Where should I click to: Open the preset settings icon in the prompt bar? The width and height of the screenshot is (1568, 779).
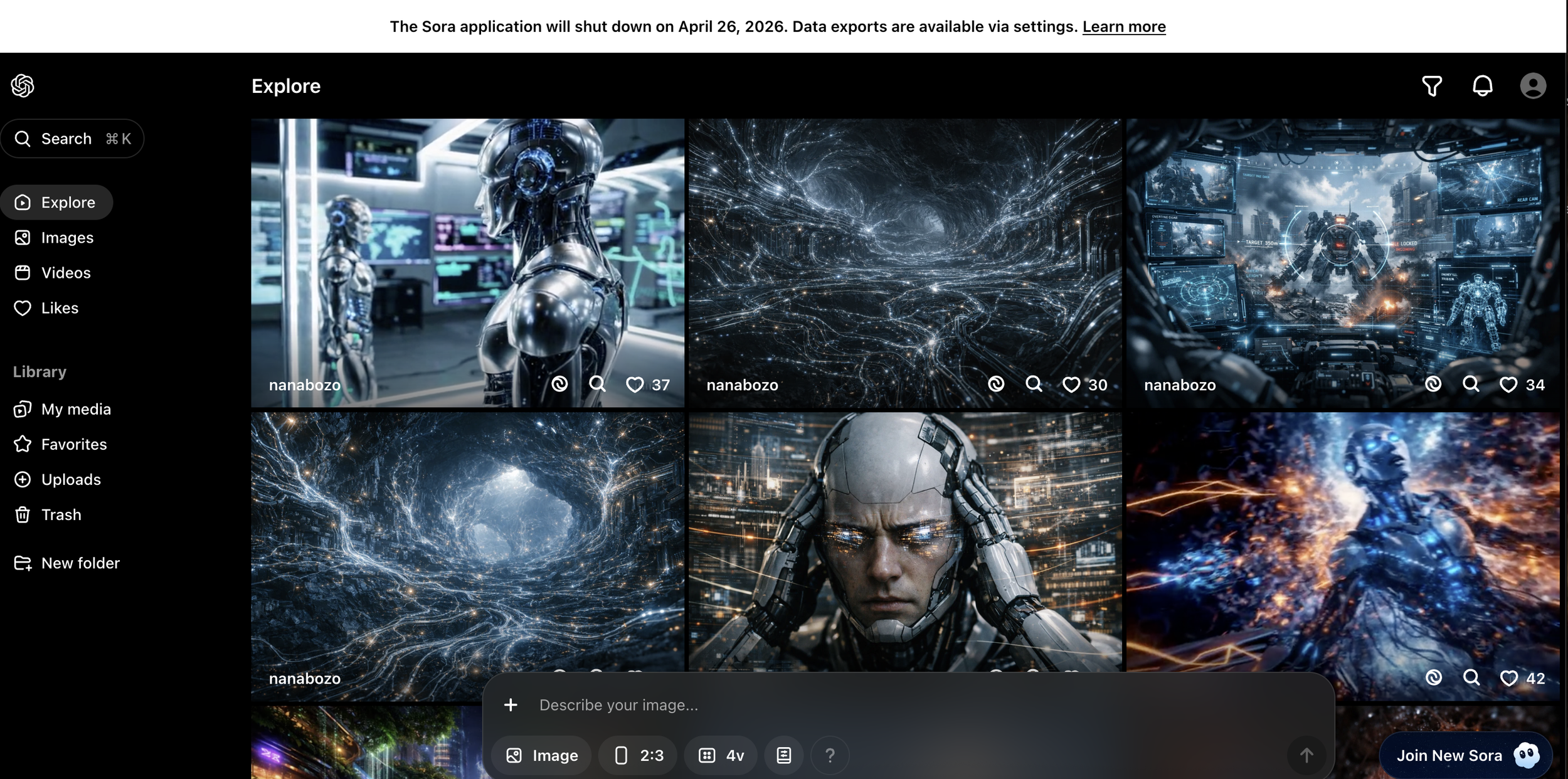click(785, 755)
